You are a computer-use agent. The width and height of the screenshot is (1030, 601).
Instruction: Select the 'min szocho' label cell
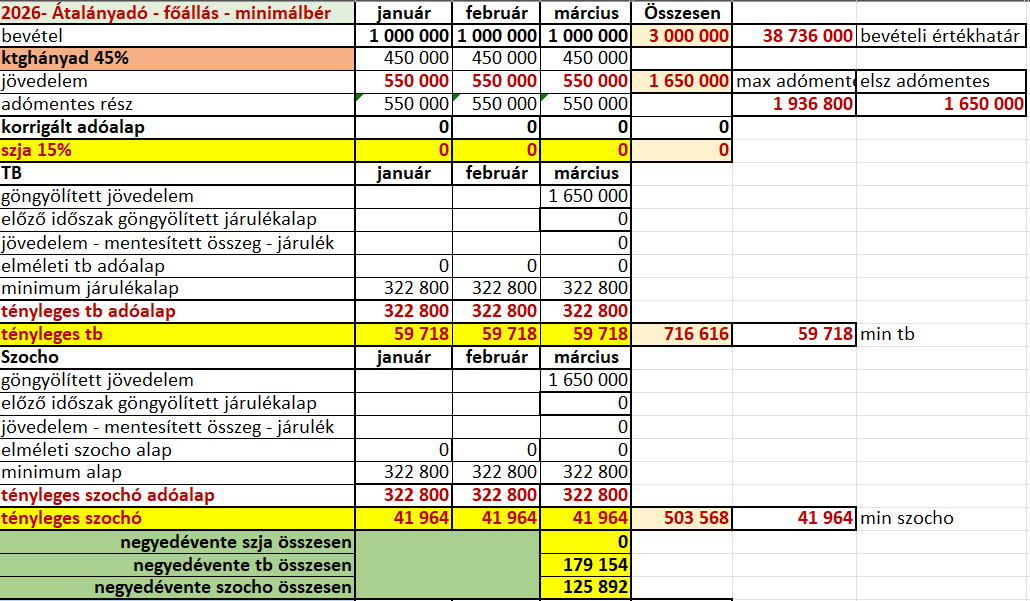coord(942,518)
